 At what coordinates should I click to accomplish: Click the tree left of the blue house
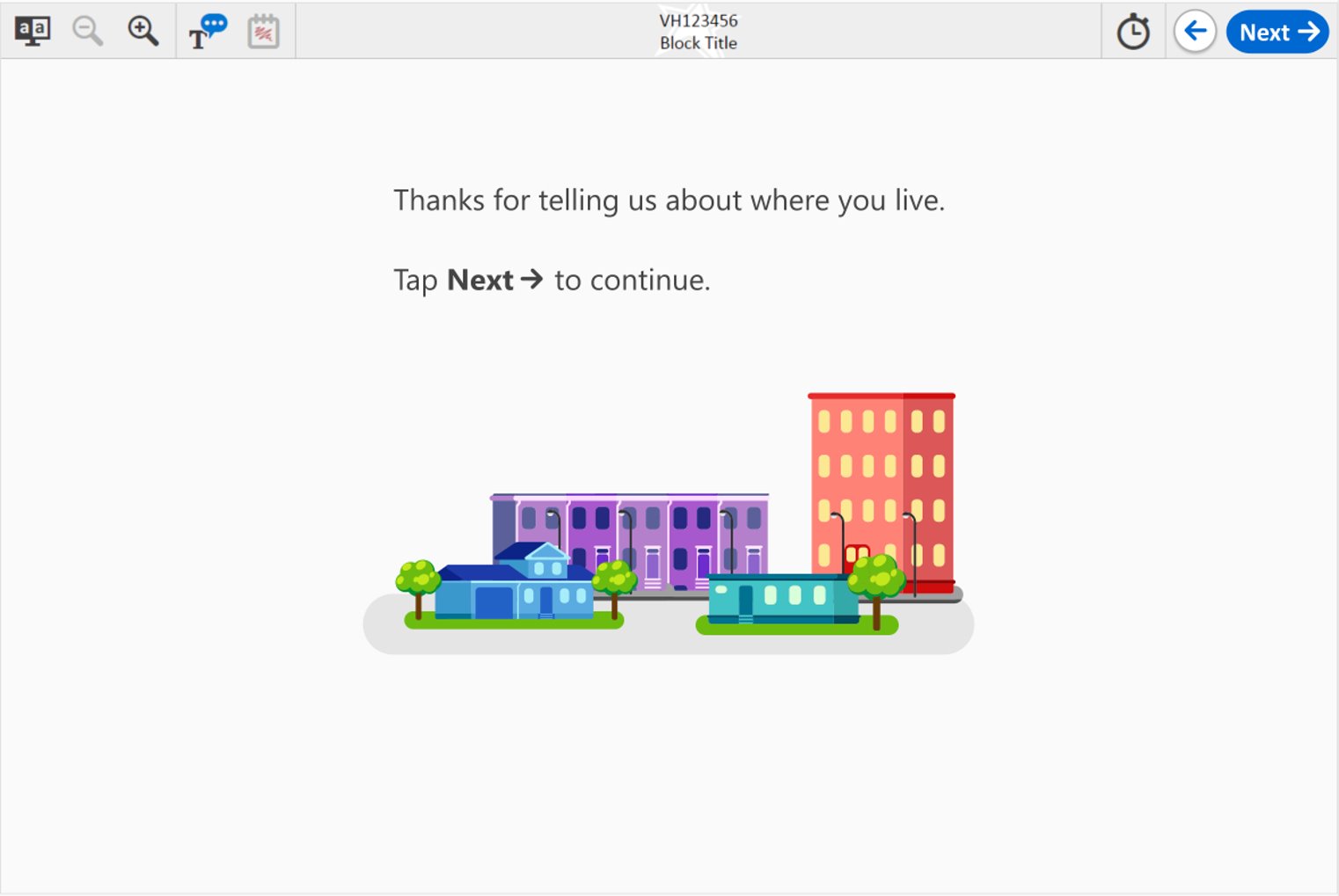coord(418,585)
